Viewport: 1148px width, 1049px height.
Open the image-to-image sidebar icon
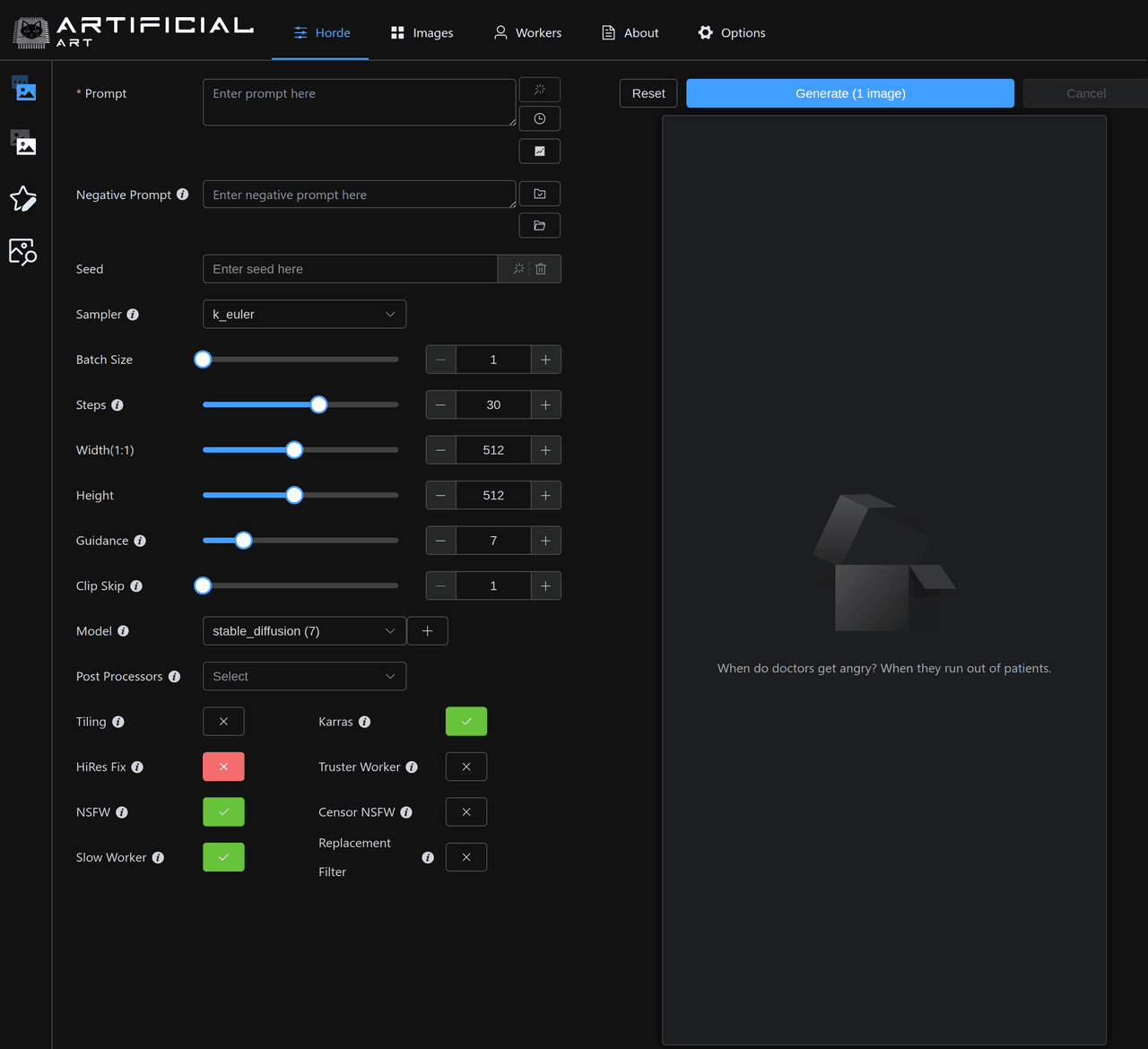click(24, 142)
